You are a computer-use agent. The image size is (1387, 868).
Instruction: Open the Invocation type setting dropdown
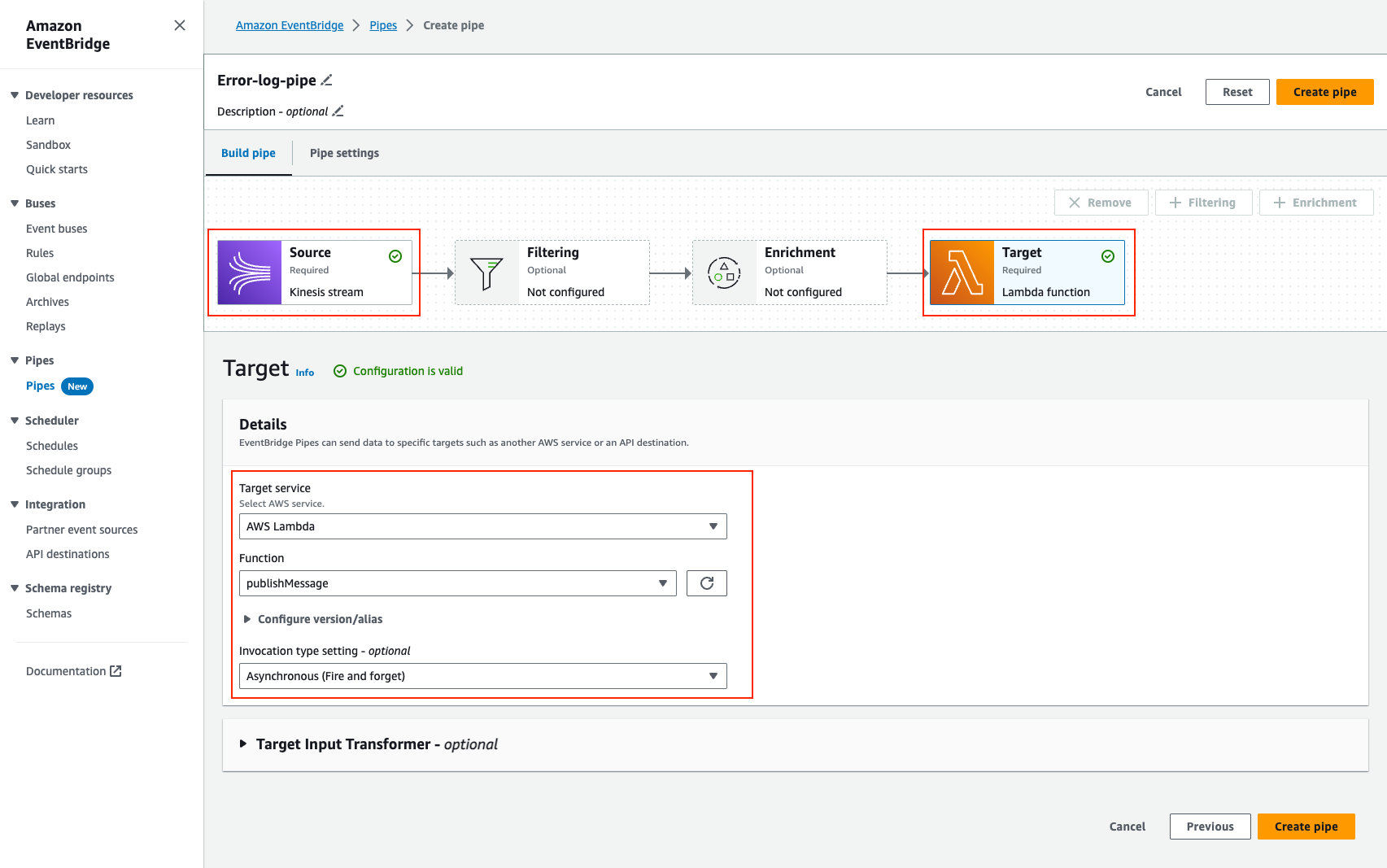tap(483, 676)
